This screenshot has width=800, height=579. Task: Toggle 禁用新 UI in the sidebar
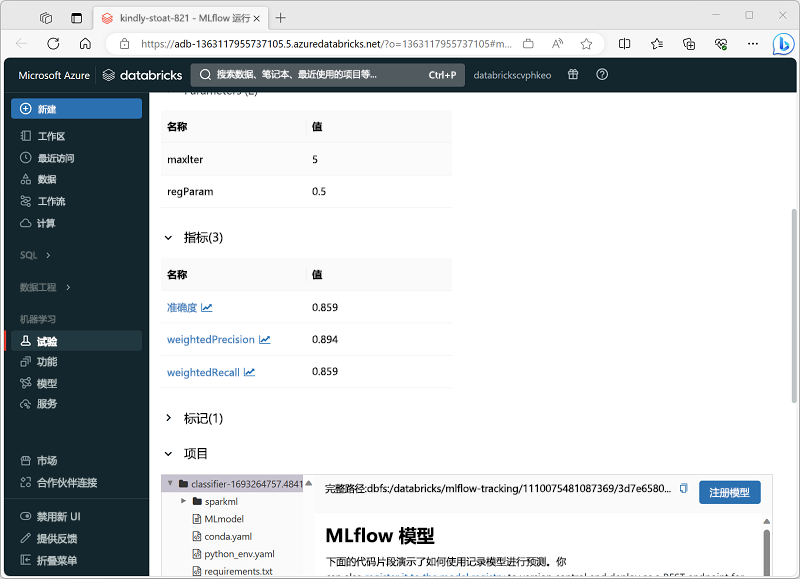point(26,516)
